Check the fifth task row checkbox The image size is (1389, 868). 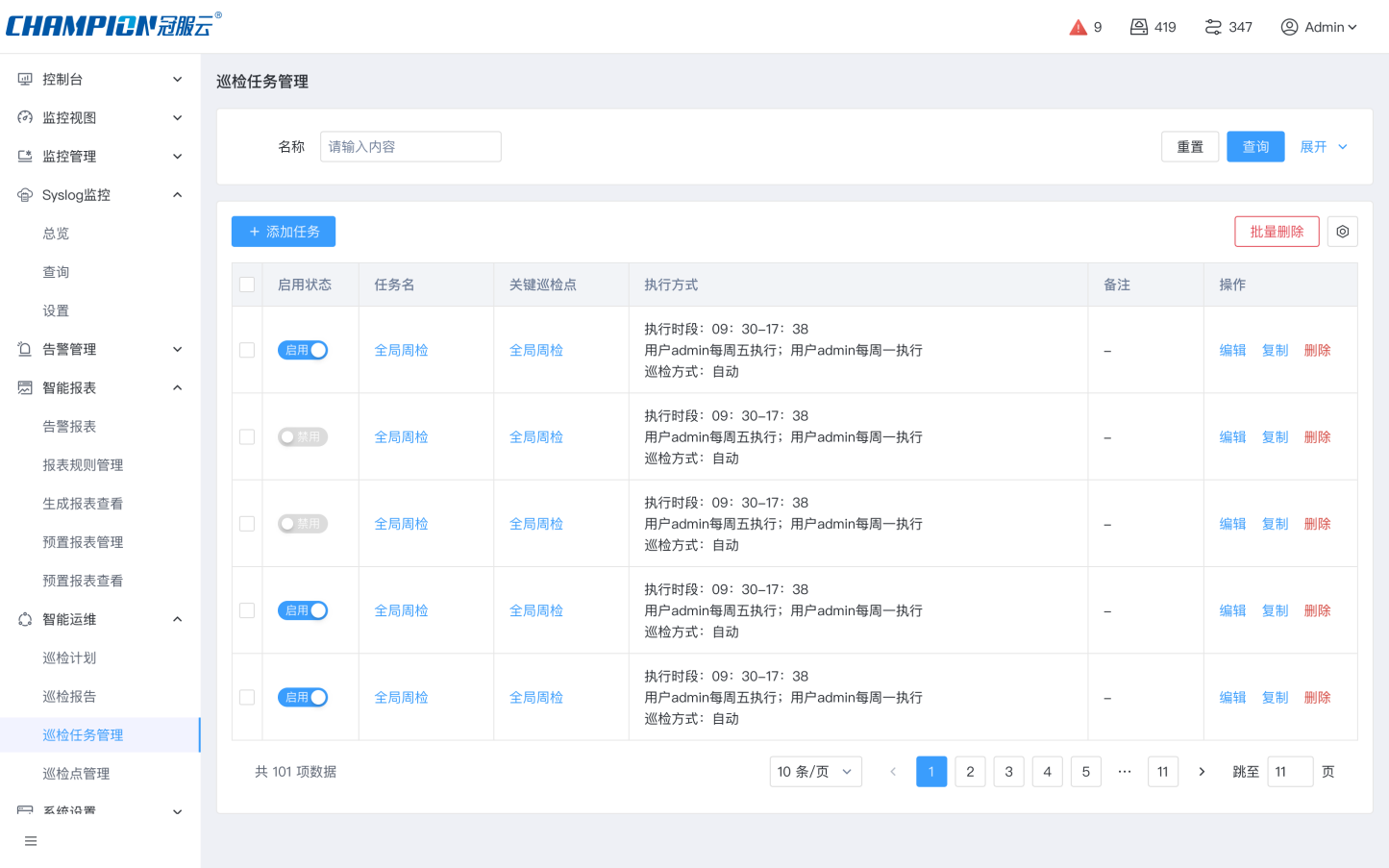[x=247, y=697]
